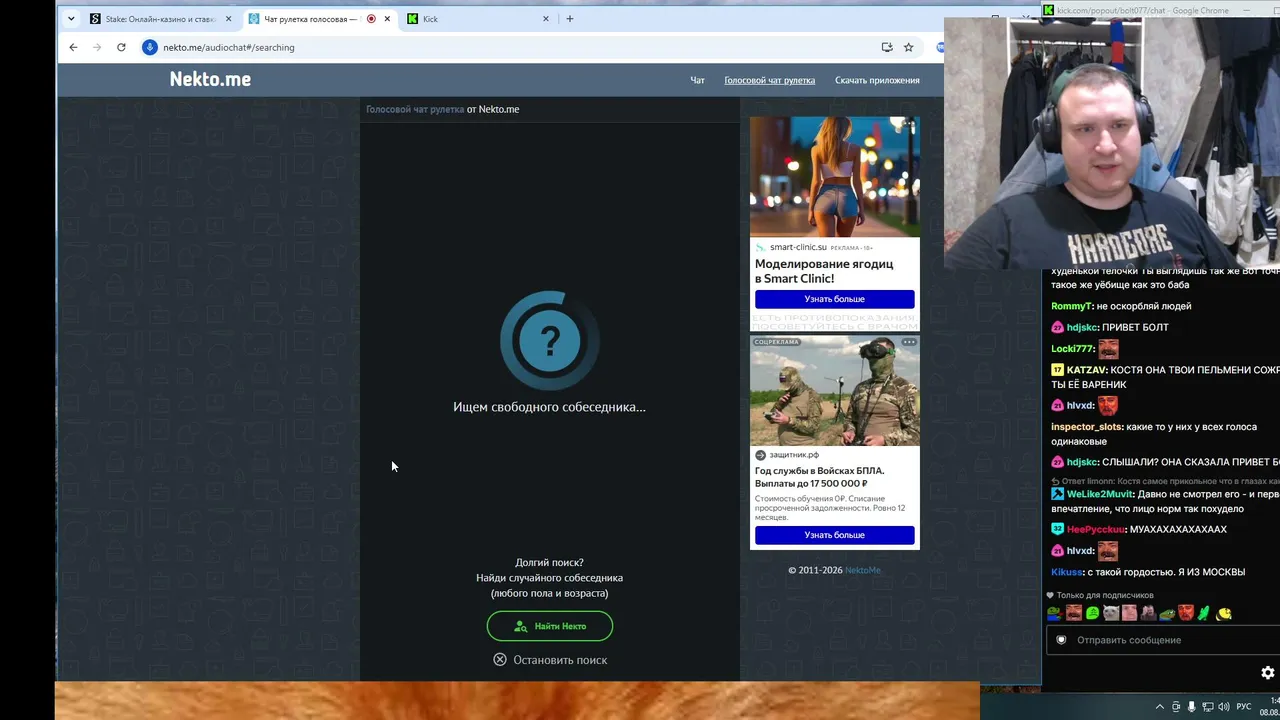Screen dimensions: 1280x720
Task: Open the Чат menu item
Action: [697, 80]
